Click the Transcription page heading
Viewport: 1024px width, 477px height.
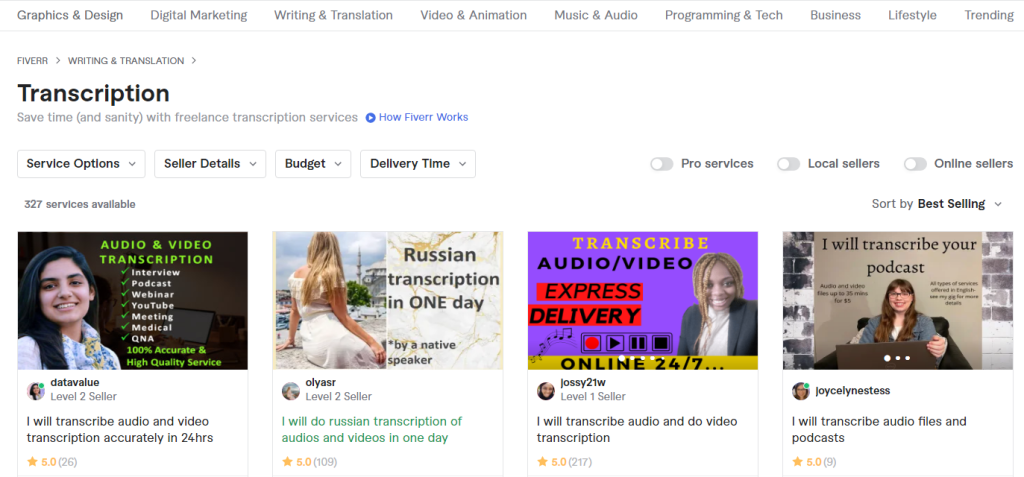pos(93,93)
